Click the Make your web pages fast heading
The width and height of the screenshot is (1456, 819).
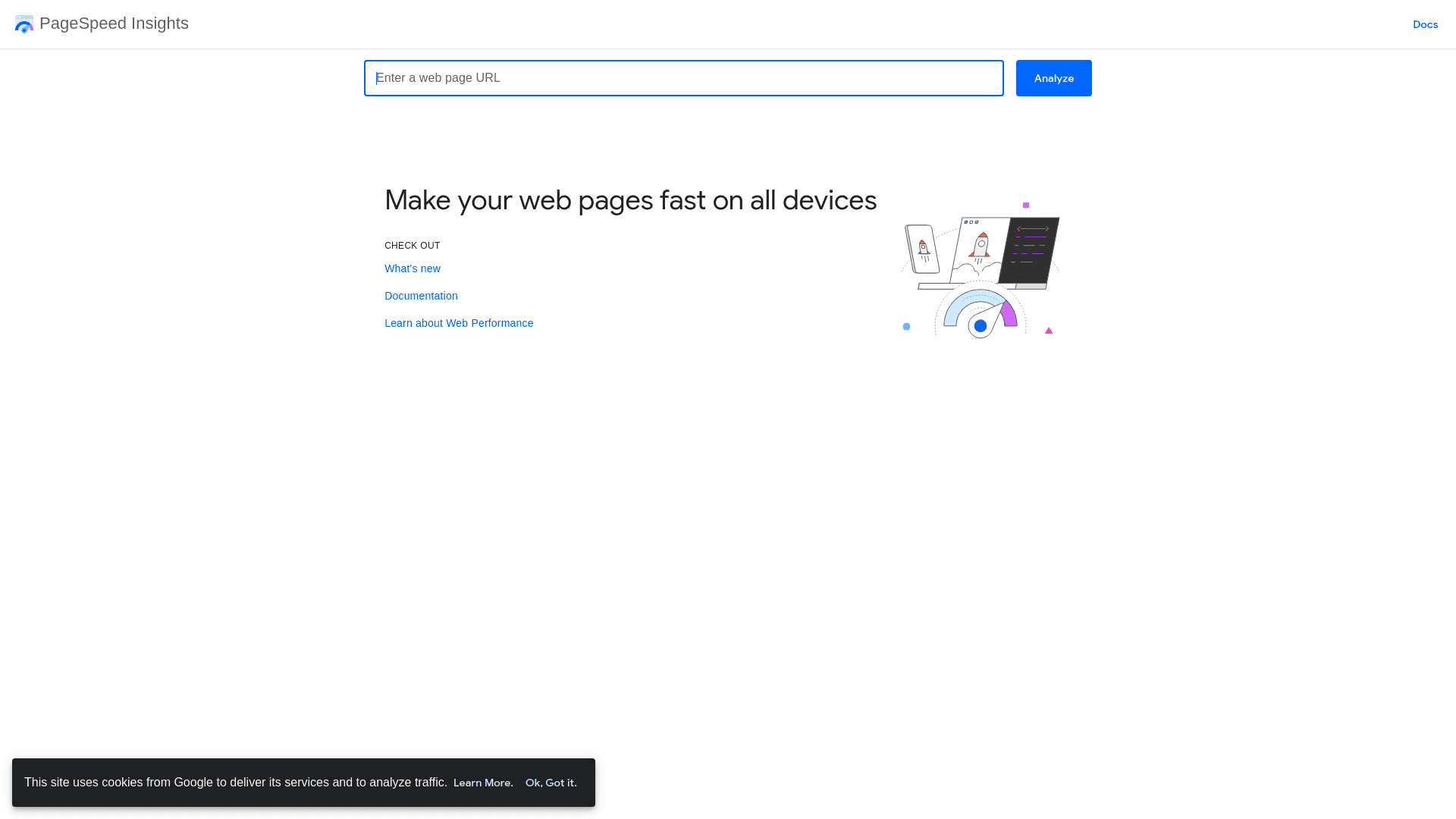(630, 200)
